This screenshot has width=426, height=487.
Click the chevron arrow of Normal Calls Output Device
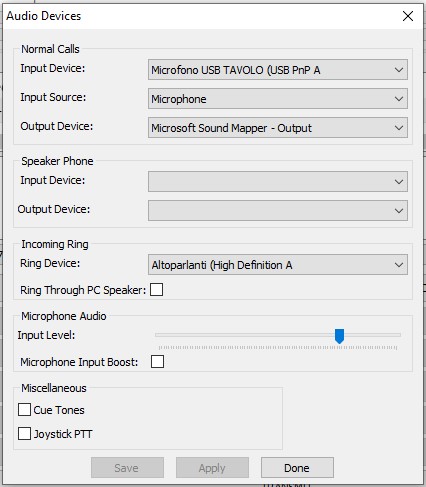point(399,128)
